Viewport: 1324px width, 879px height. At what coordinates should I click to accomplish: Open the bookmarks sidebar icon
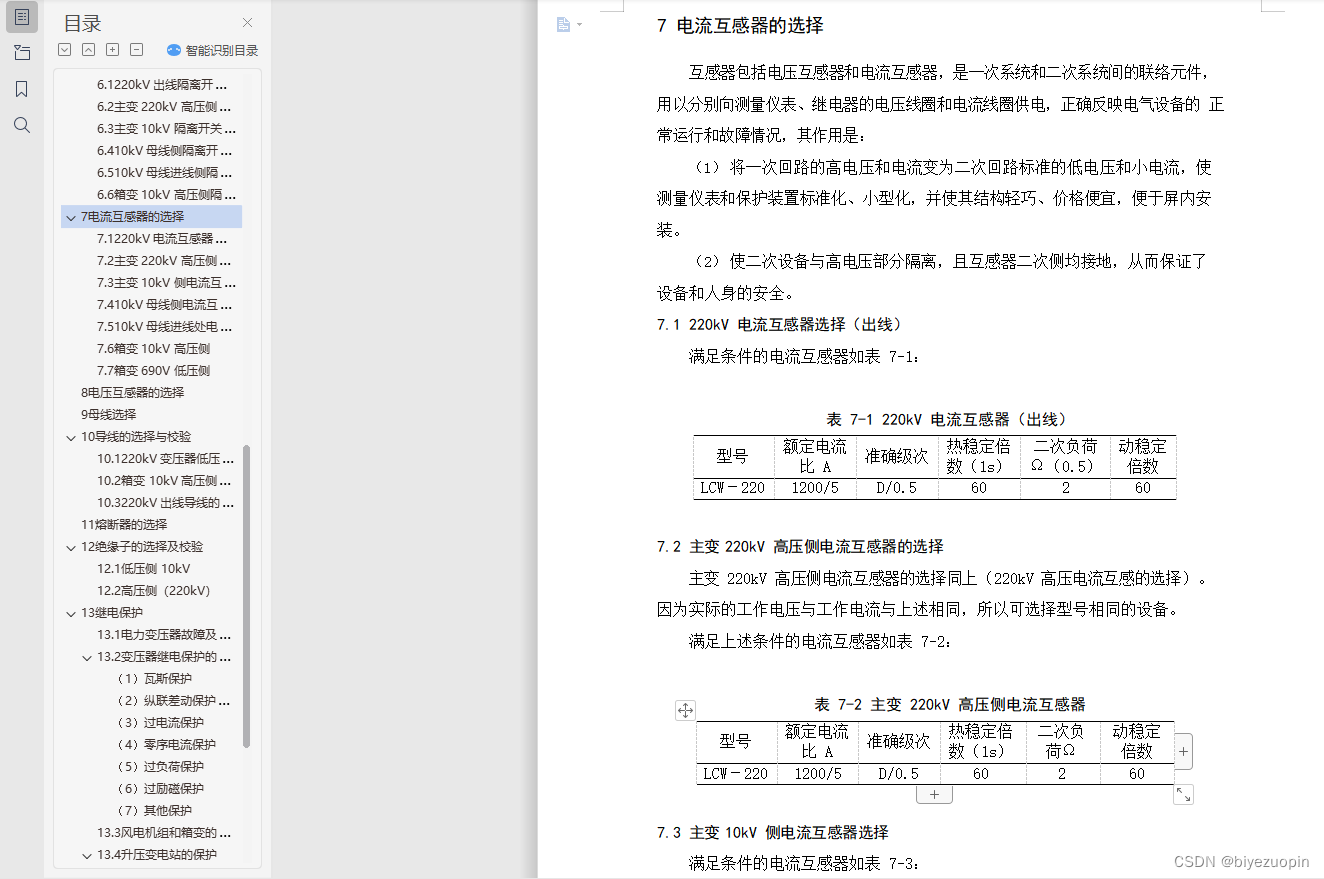[22, 89]
